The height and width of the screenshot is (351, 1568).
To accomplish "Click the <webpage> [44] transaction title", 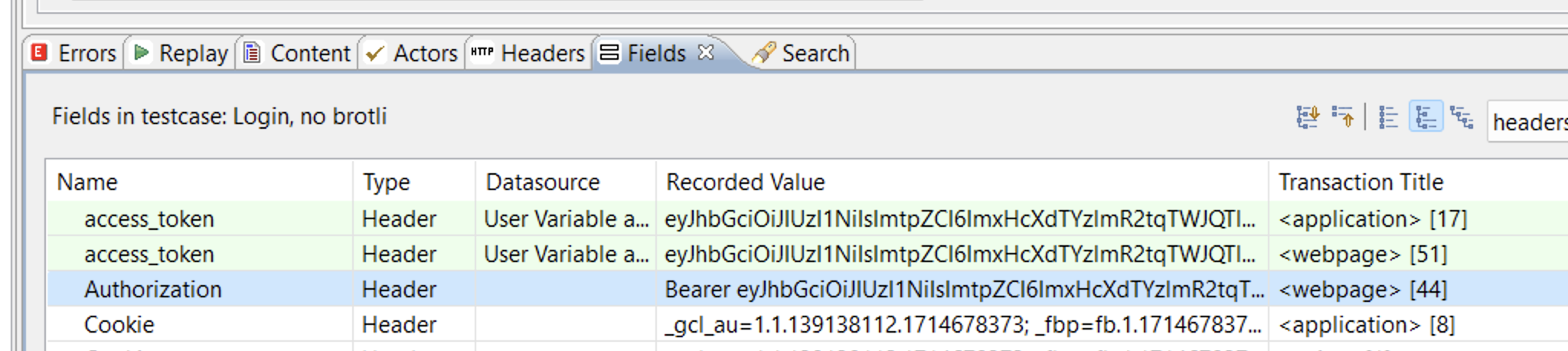I will click(1363, 289).
